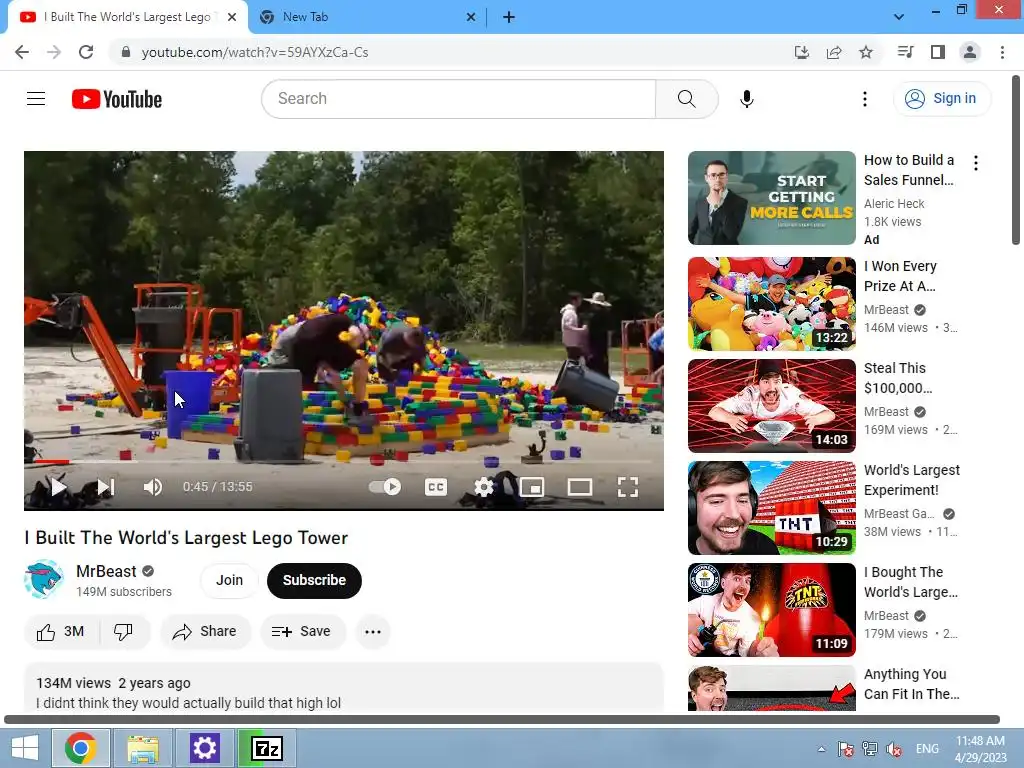This screenshot has width=1024, height=768.
Task: Install app from address bar icon
Action: click(801, 52)
